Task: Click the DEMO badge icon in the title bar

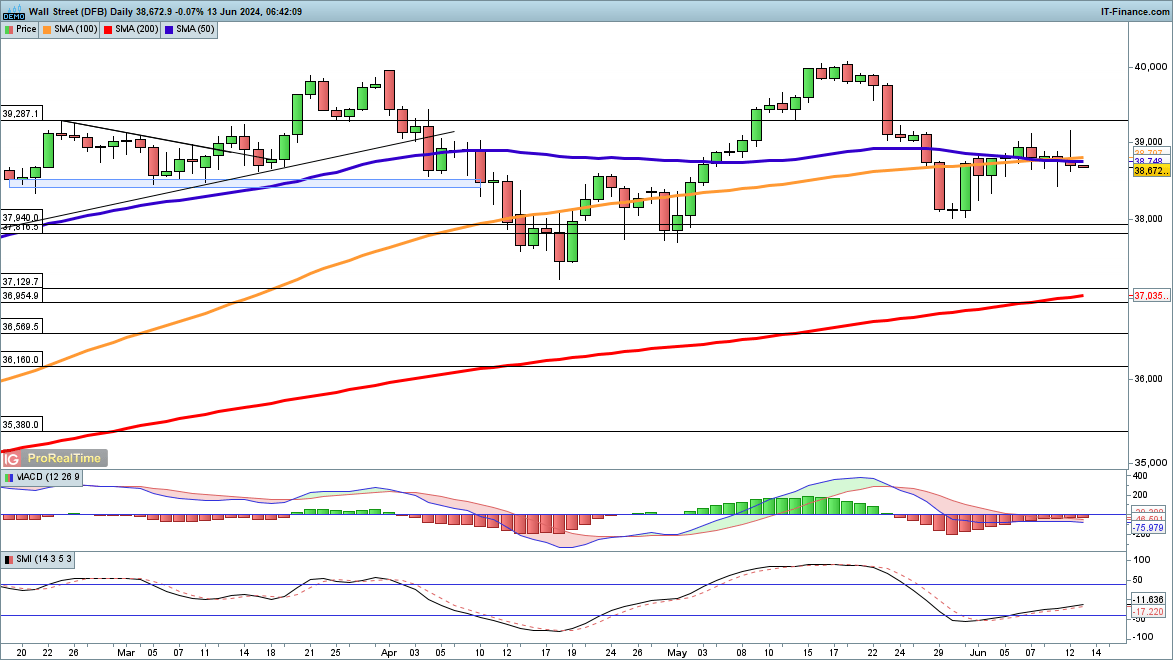Action: tap(13, 12)
